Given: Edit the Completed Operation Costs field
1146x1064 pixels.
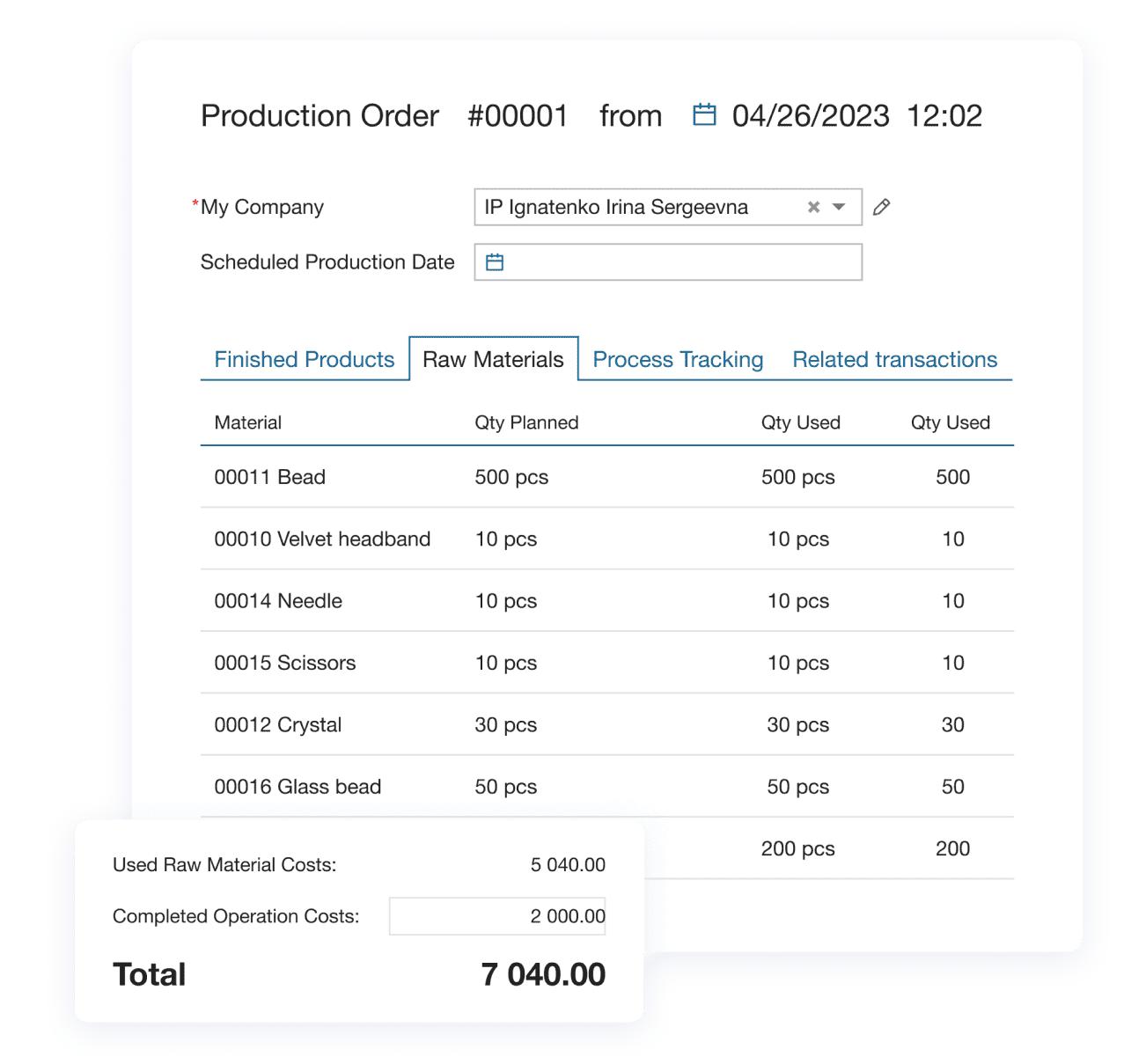Looking at the screenshot, I should 497,916.
